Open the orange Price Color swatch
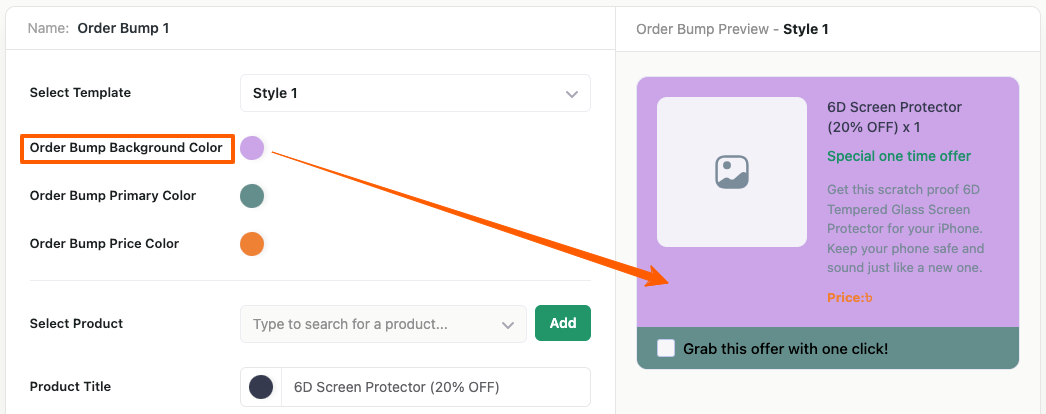 [x=252, y=243]
